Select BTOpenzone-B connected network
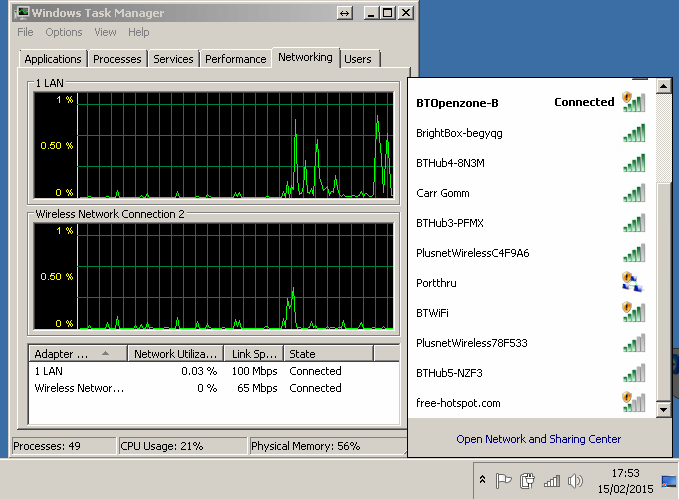 click(531, 103)
